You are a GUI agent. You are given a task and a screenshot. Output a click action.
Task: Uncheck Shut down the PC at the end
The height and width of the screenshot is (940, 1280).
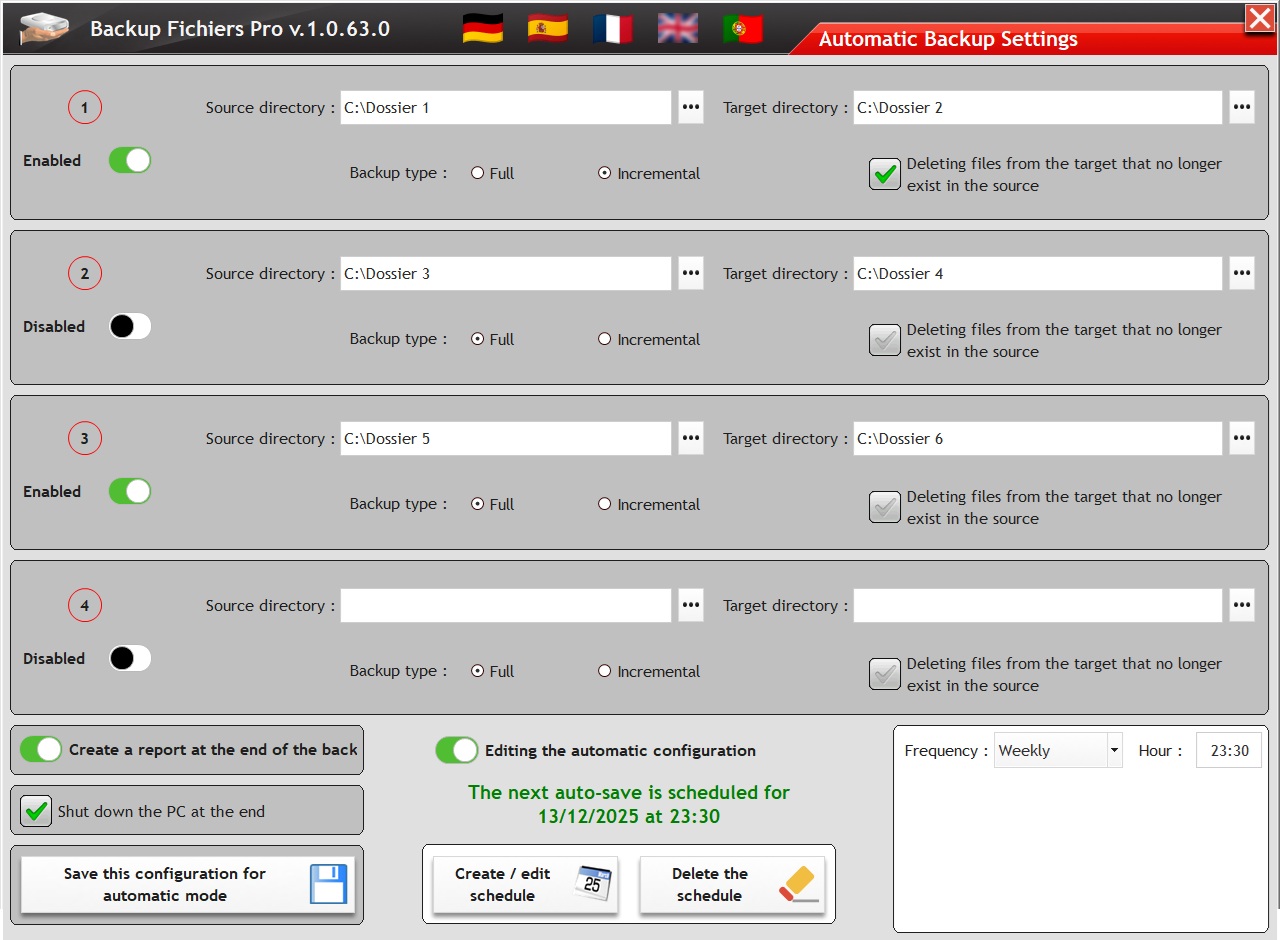point(36,810)
